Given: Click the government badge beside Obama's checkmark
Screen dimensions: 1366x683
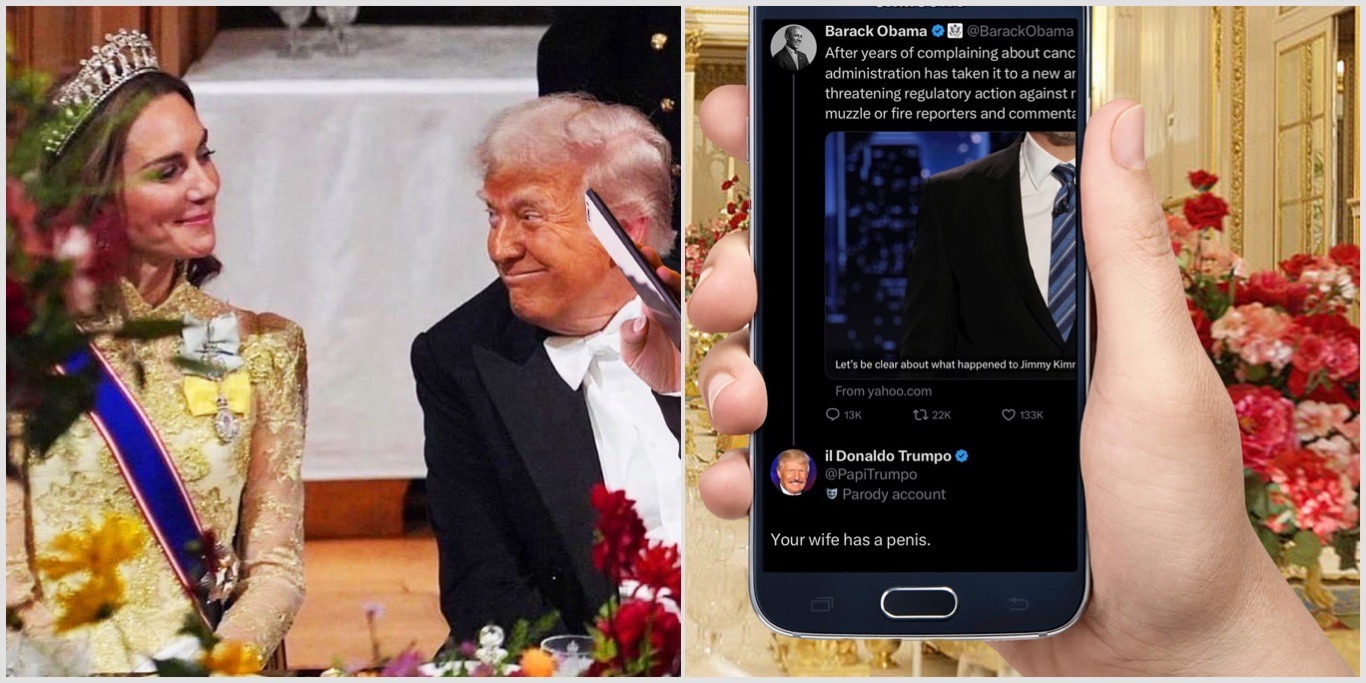Looking at the screenshot, I should 955,31.
